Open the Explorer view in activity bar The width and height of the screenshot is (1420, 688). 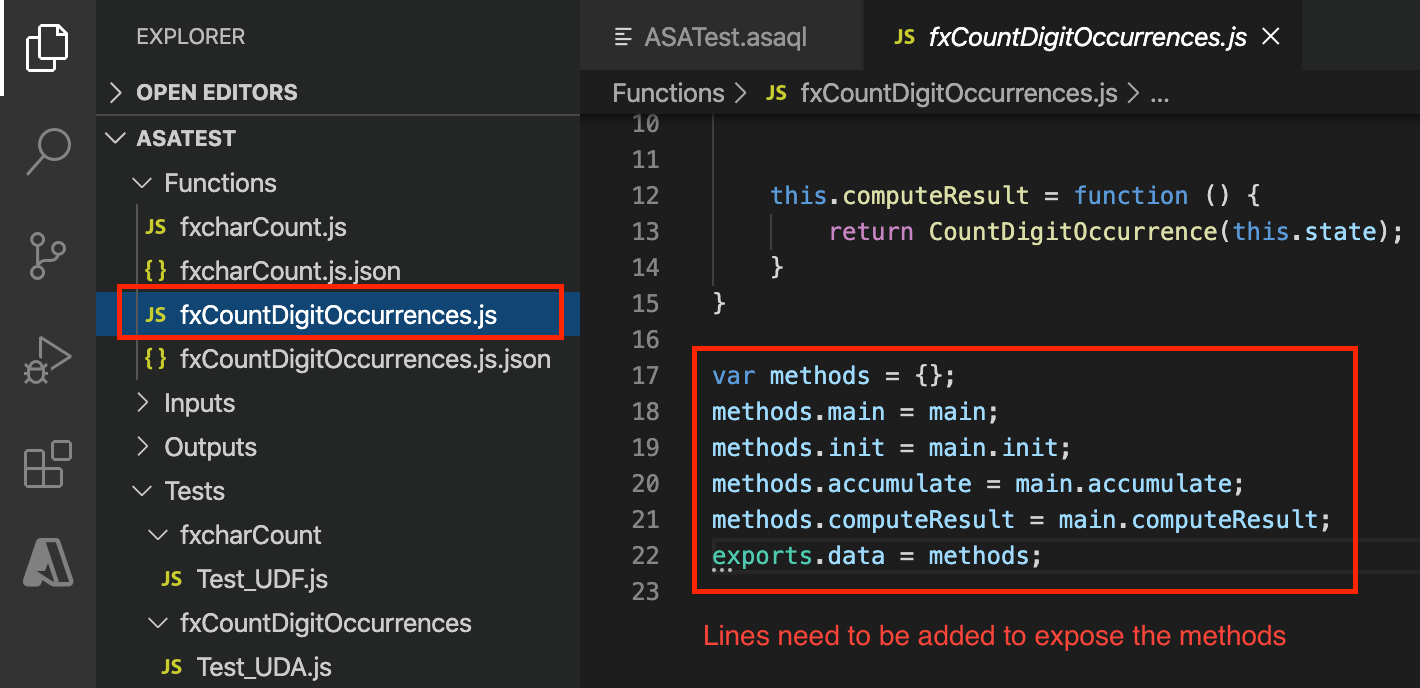click(47, 48)
